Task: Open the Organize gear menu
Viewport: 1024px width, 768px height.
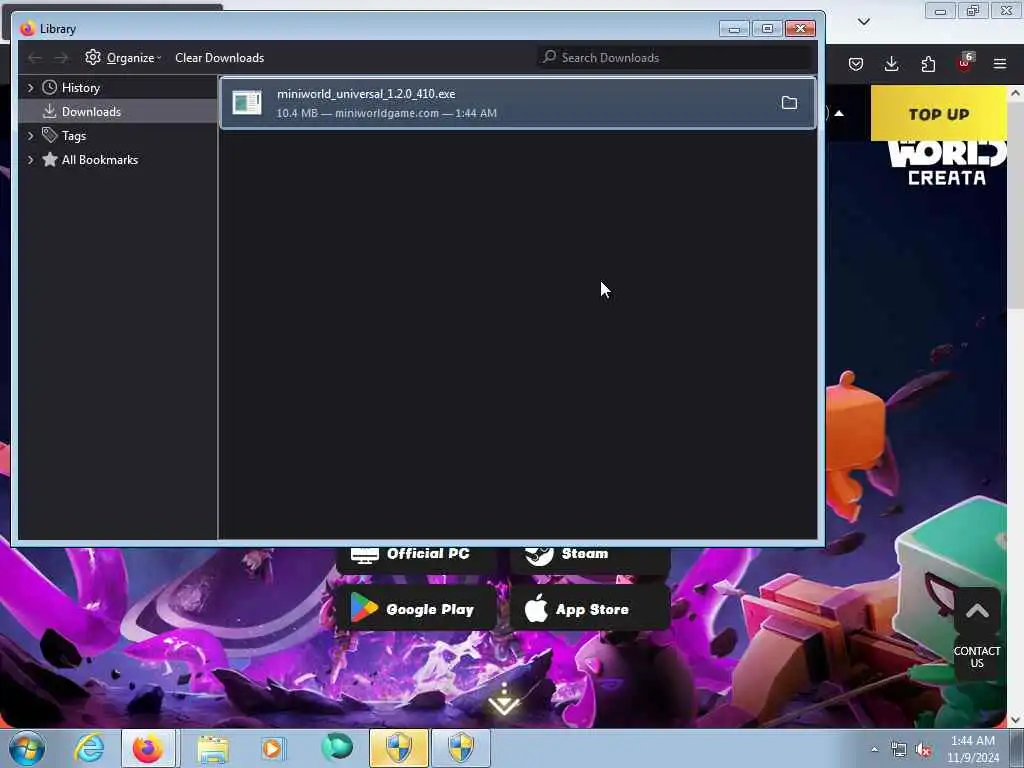Action: pos(123,57)
